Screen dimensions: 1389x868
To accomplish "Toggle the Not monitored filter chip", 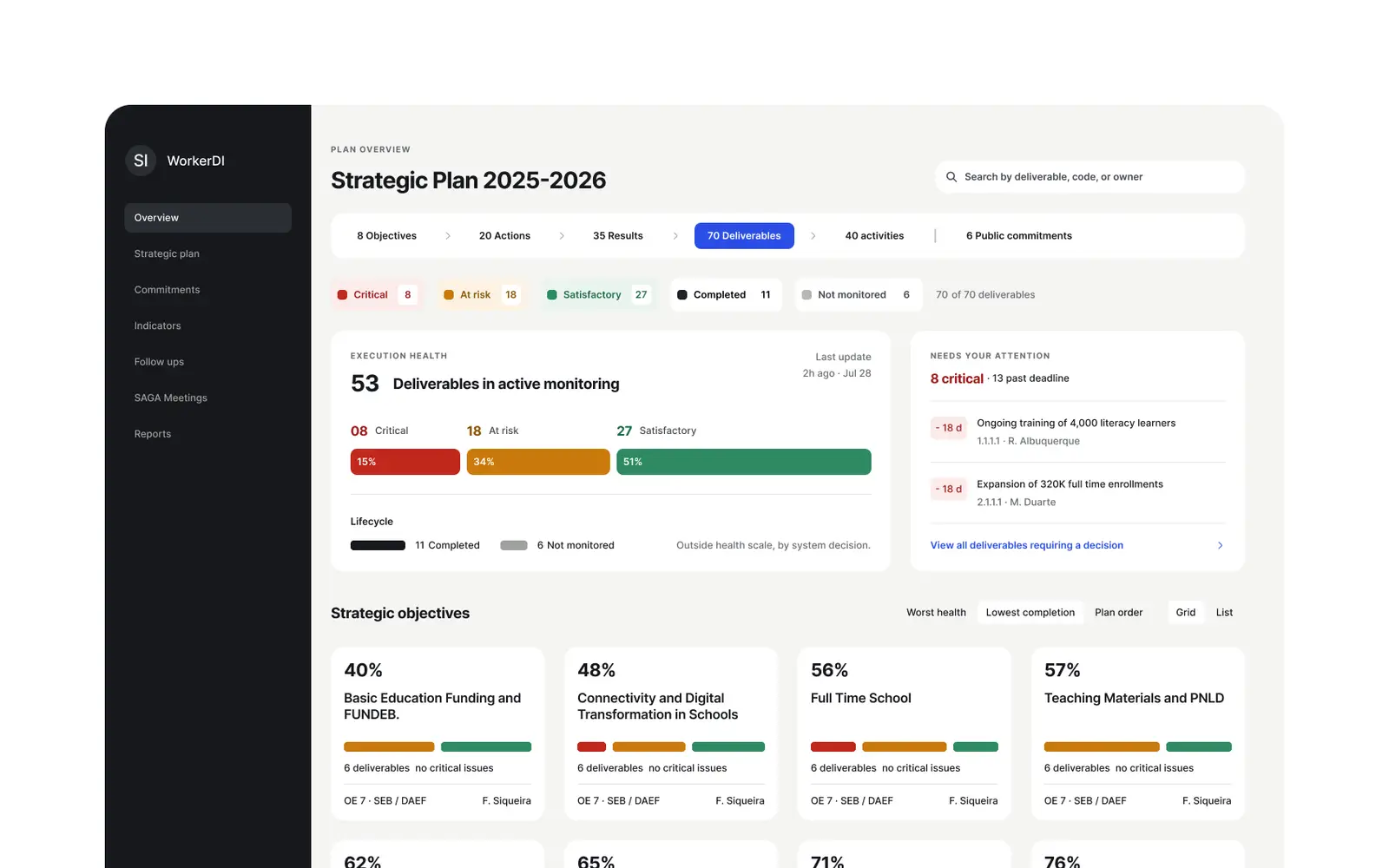I will point(858,295).
